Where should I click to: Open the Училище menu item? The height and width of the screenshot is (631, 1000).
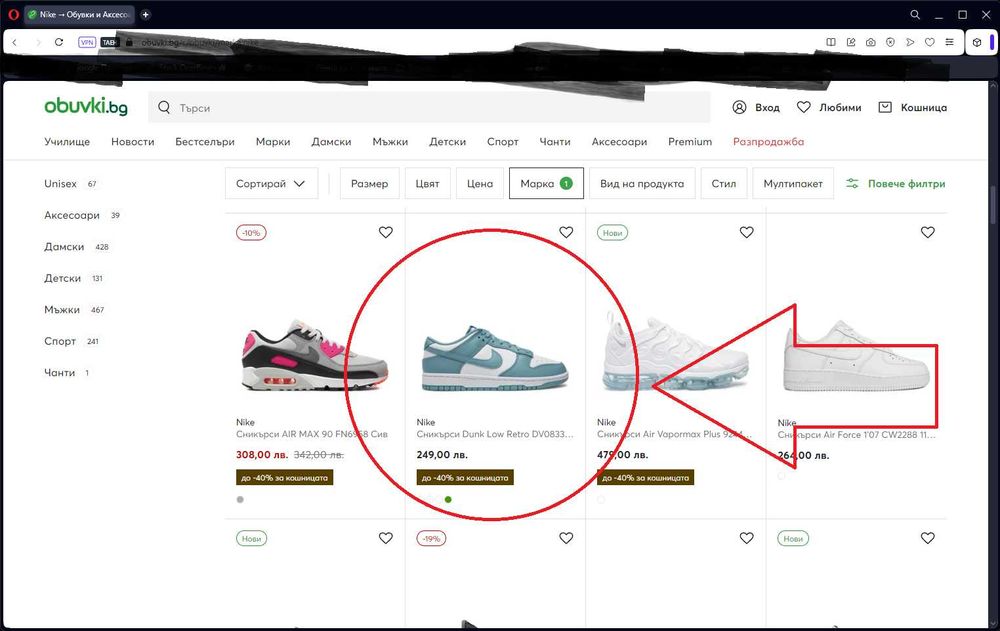(x=67, y=142)
